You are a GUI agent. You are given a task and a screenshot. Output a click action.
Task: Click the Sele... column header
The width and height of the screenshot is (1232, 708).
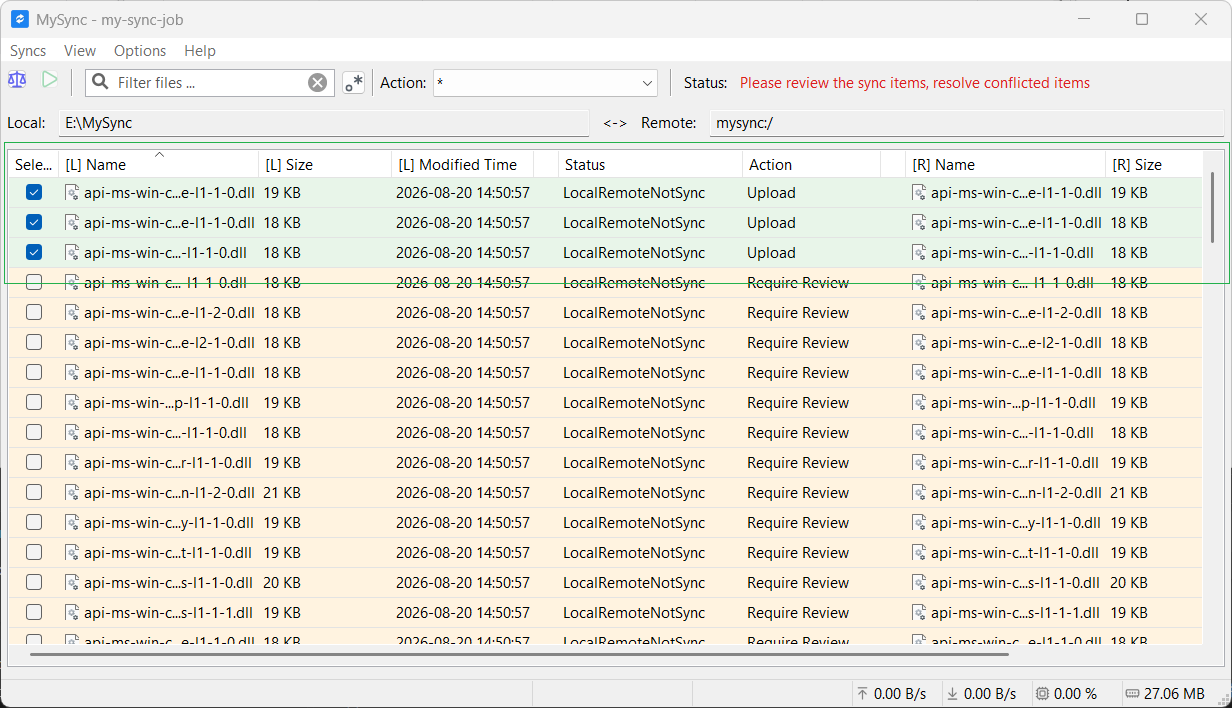pyautogui.click(x=34, y=165)
